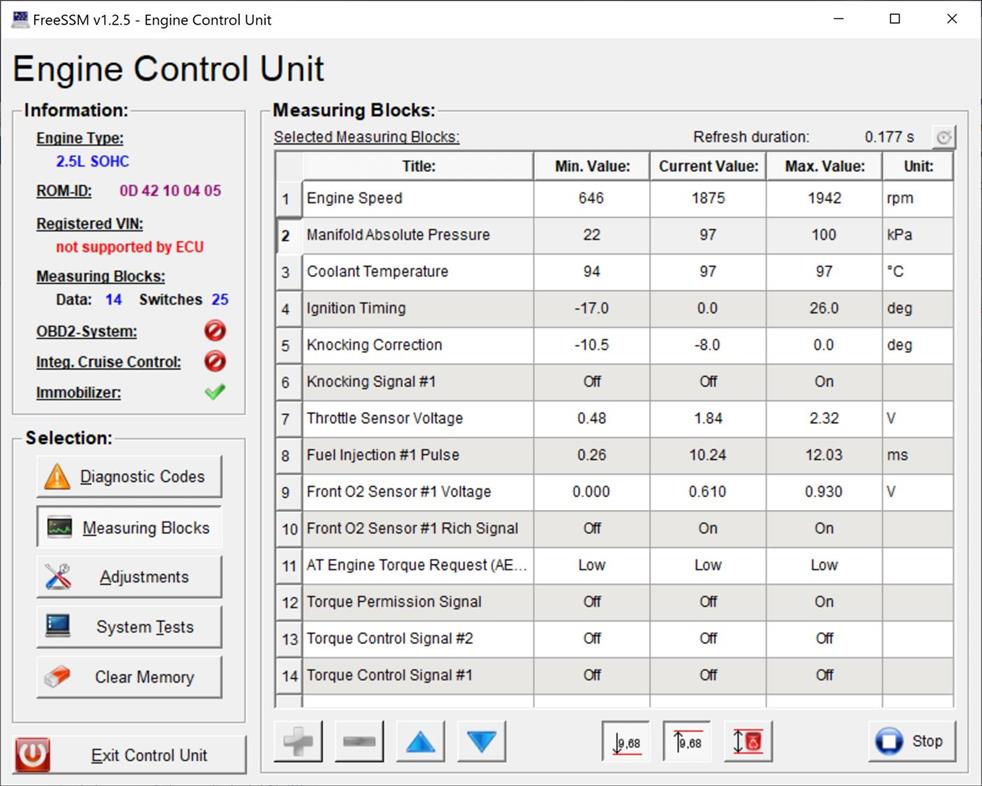Select the Measuring Blocks section
This screenshot has width=982, height=786.
pyautogui.click(x=129, y=528)
